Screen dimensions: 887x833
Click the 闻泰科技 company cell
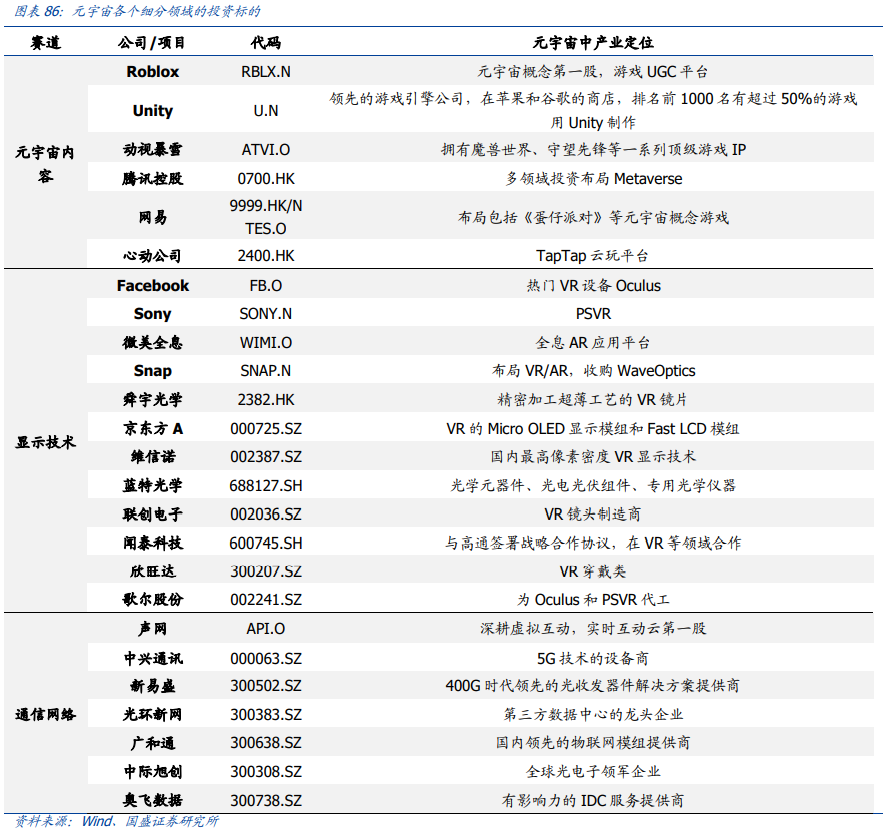click(x=152, y=543)
